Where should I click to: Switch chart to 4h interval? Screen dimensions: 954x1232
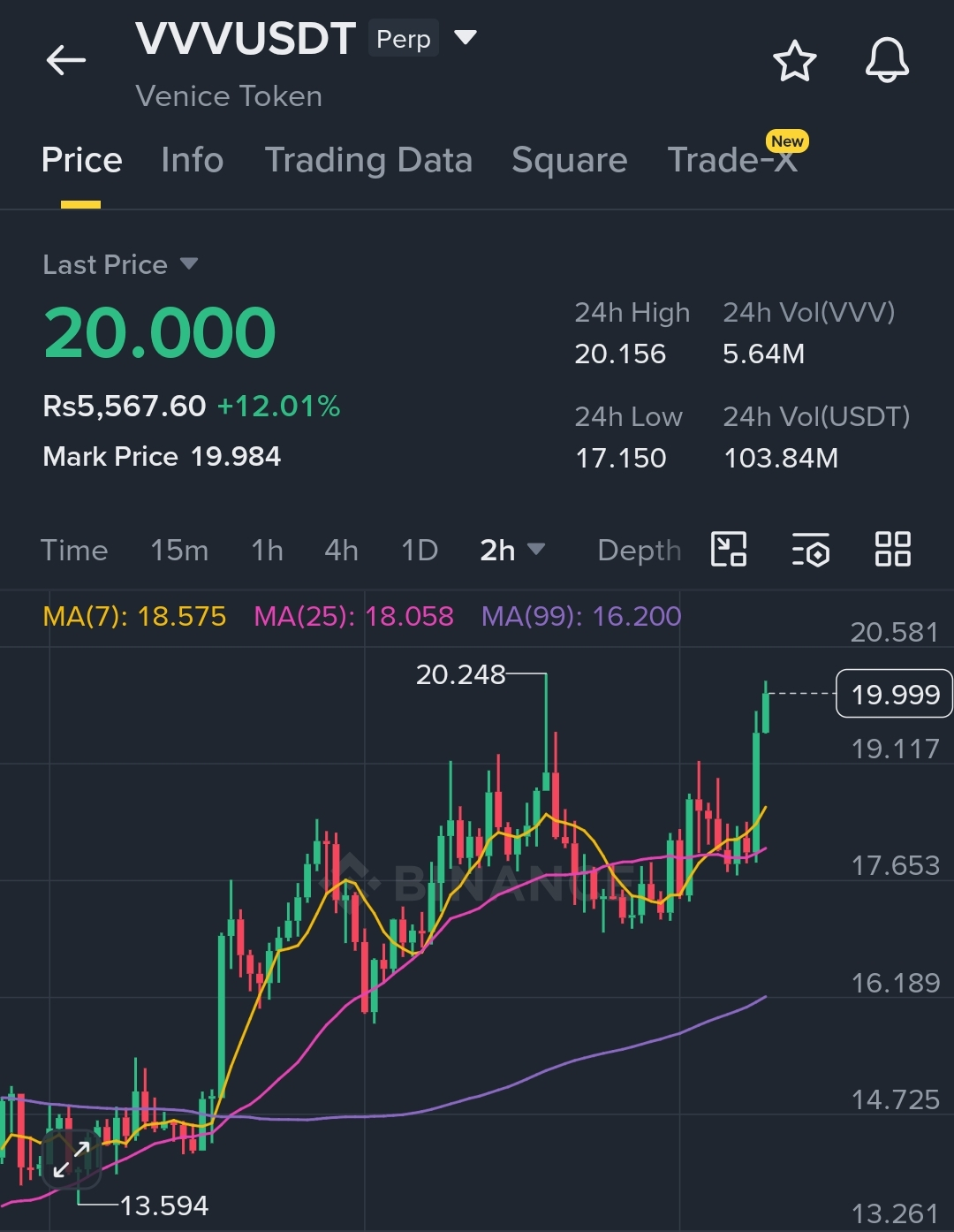341,550
